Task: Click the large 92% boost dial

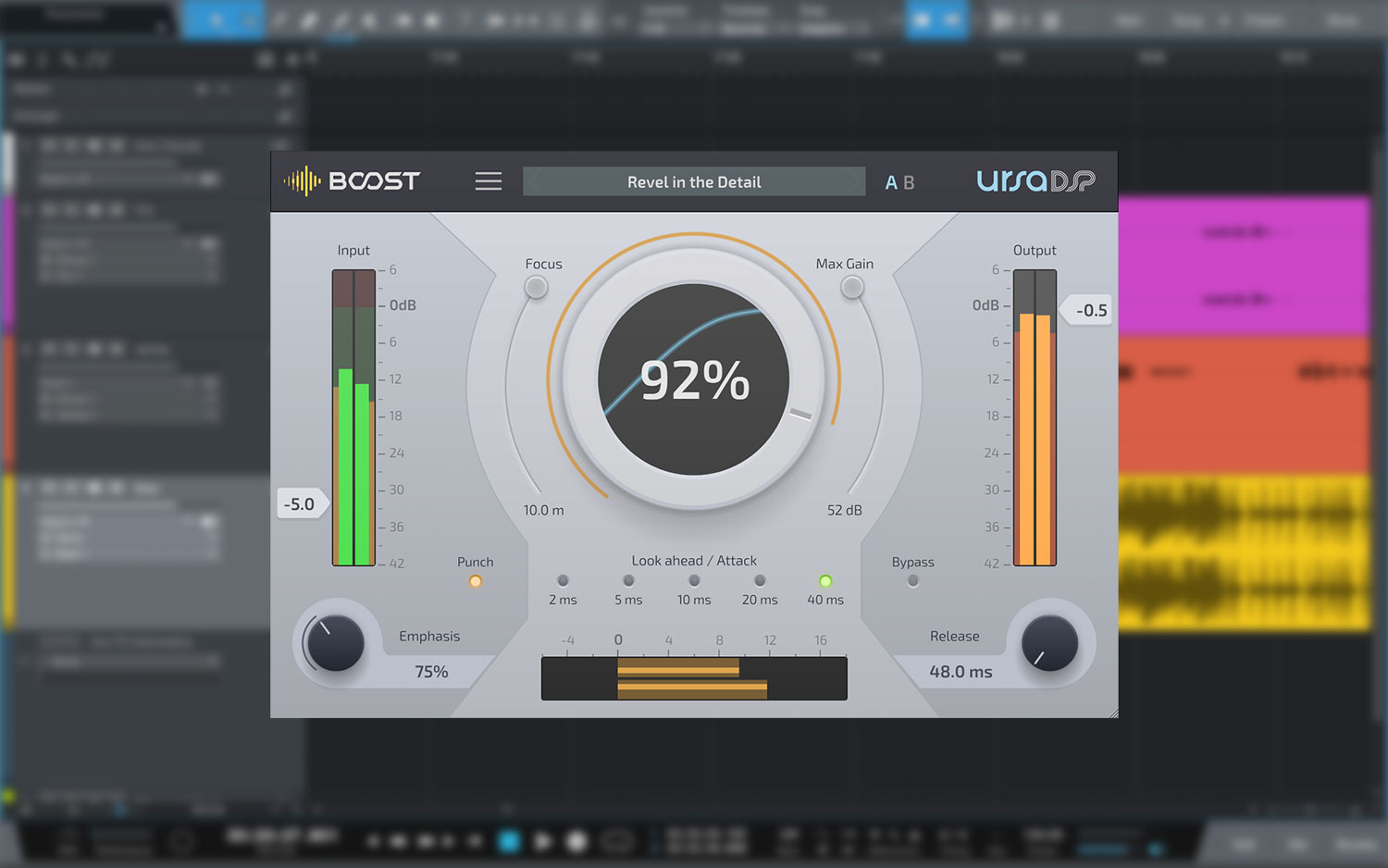Action: coord(694,379)
